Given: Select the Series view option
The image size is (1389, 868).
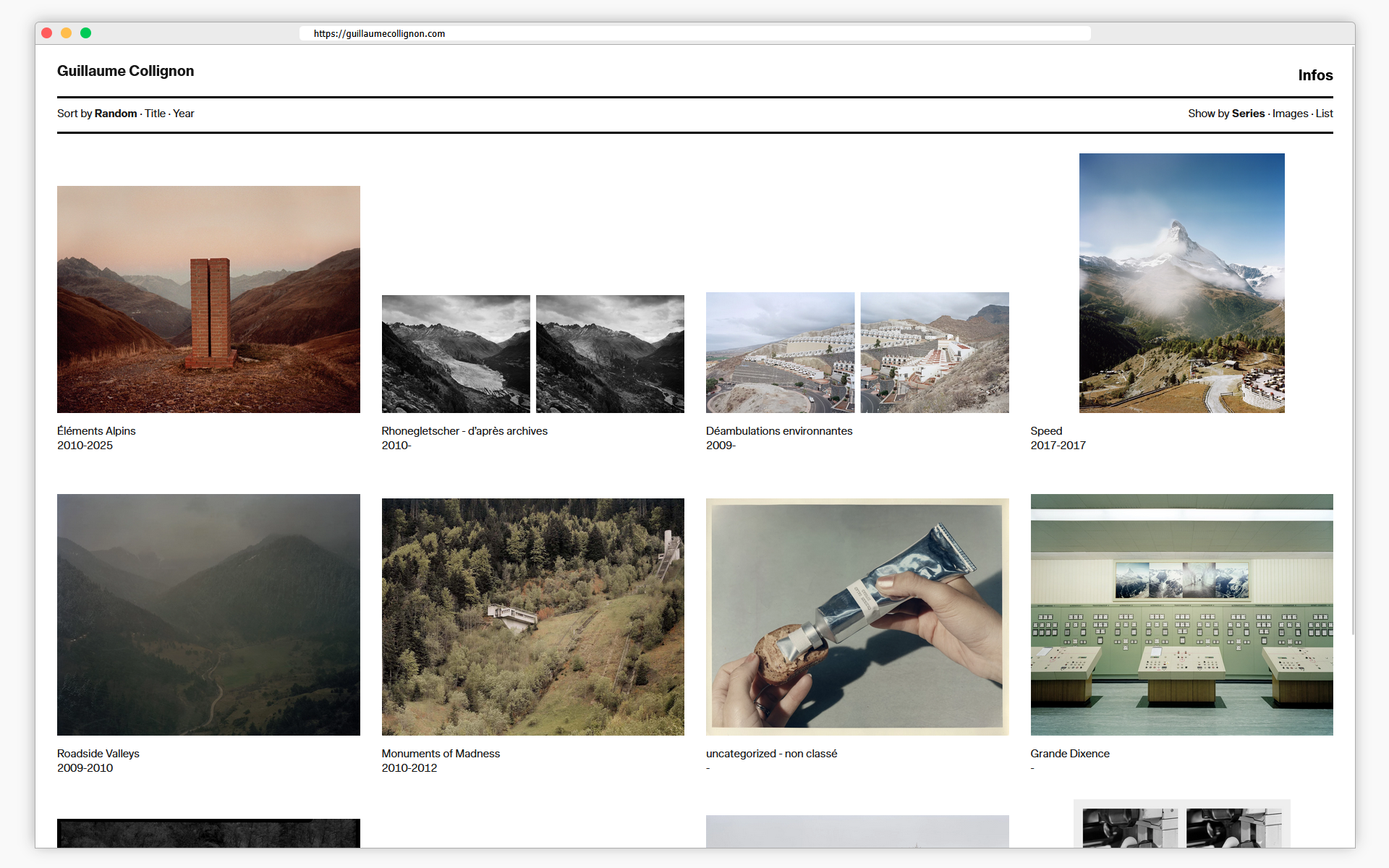Looking at the screenshot, I should (1248, 114).
